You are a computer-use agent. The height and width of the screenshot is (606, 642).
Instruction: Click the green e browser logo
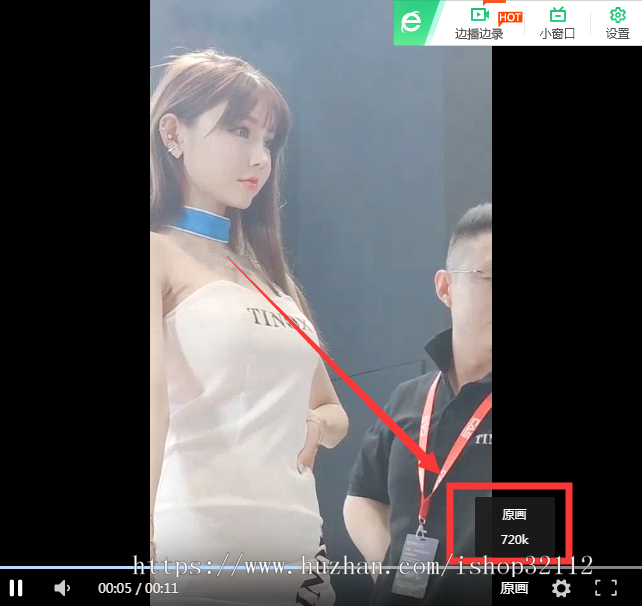pos(410,22)
